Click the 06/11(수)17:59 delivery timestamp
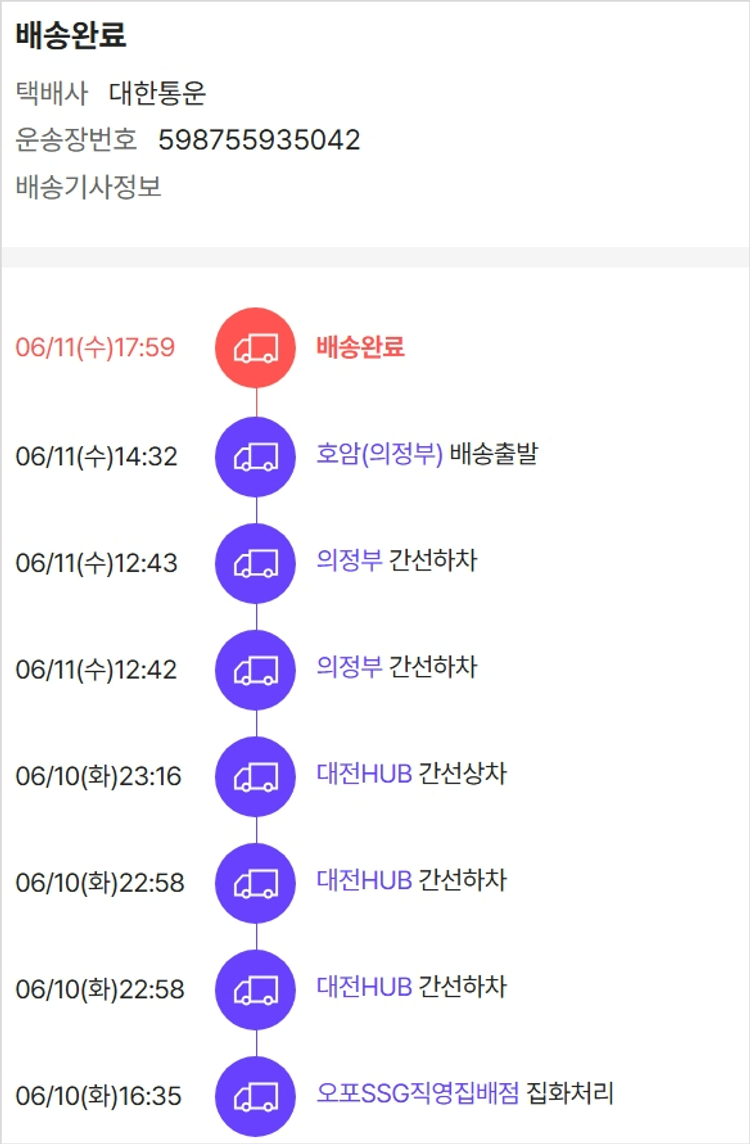The width and height of the screenshot is (750, 1144). click(x=95, y=348)
